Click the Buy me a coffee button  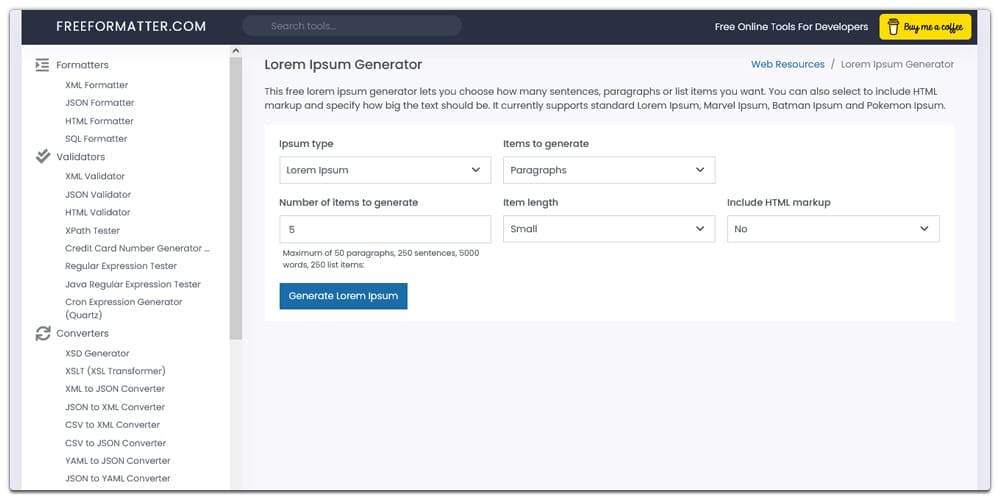(925, 27)
